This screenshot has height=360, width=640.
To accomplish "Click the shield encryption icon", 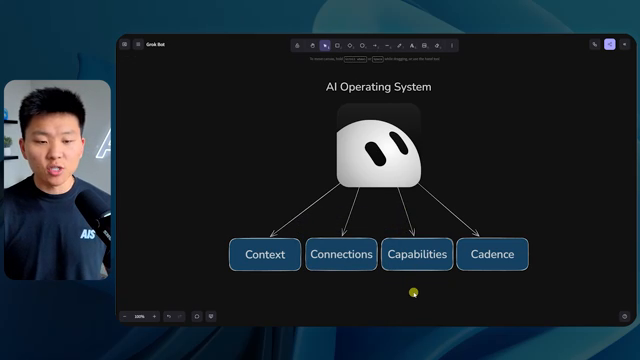I will coord(211,316).
